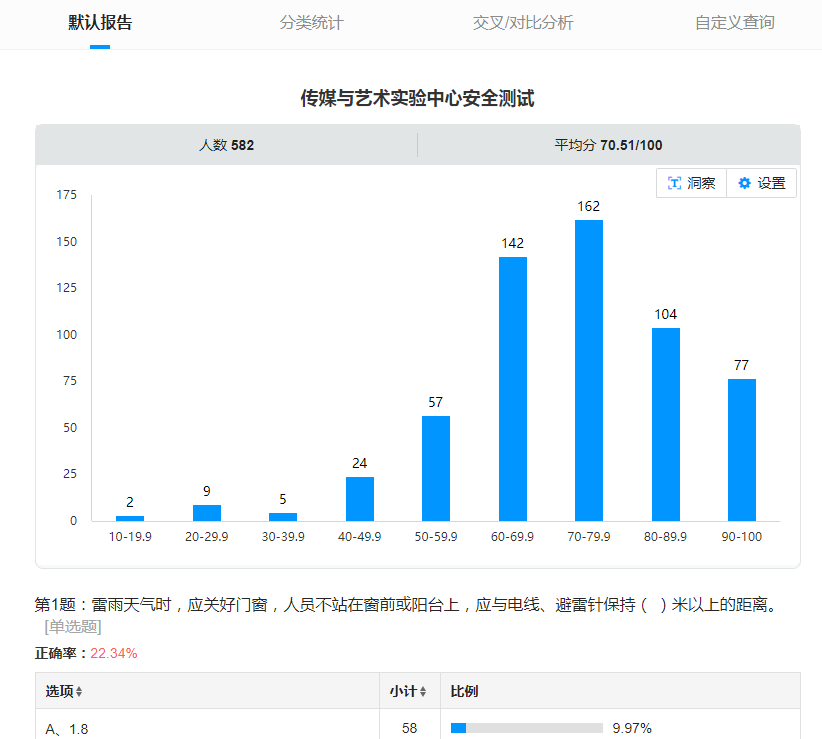
Task: Open chart 设置 via gear icon
Action: point(744,183)
